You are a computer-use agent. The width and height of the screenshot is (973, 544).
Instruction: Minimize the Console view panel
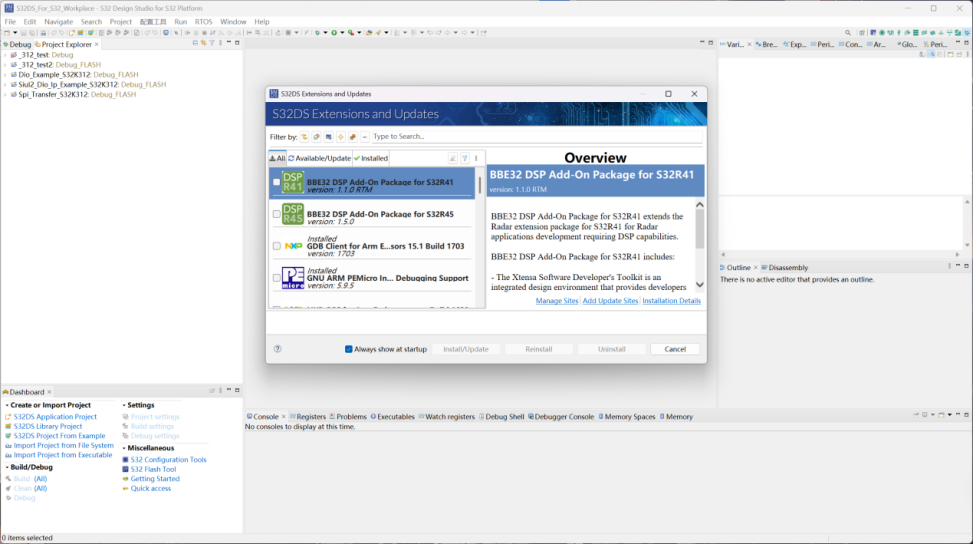point(957,415)
